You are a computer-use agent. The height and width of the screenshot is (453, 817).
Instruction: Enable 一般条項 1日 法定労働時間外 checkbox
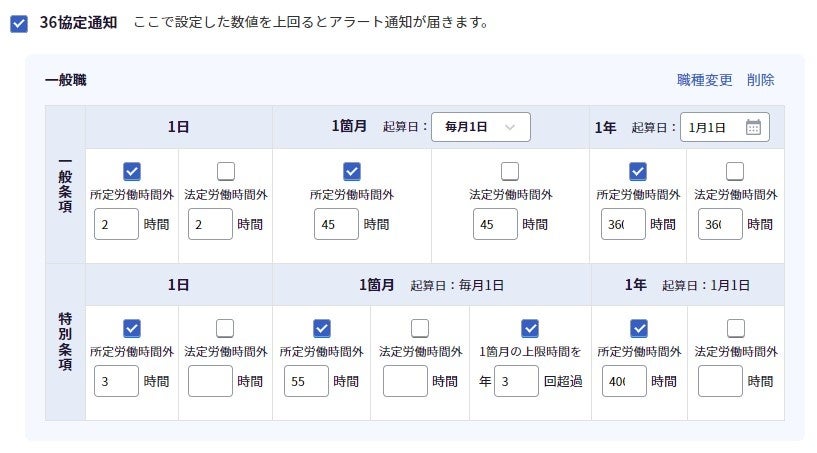pos(225,171)
